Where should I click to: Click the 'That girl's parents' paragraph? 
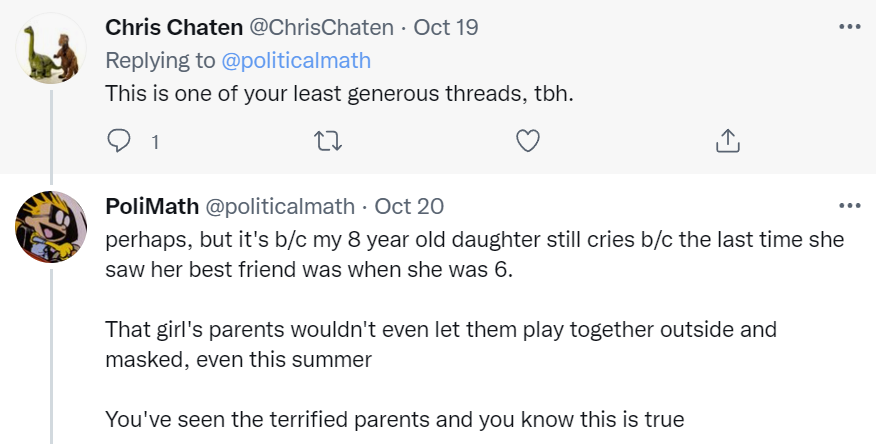pyautogui.click(x=440, y=344)
